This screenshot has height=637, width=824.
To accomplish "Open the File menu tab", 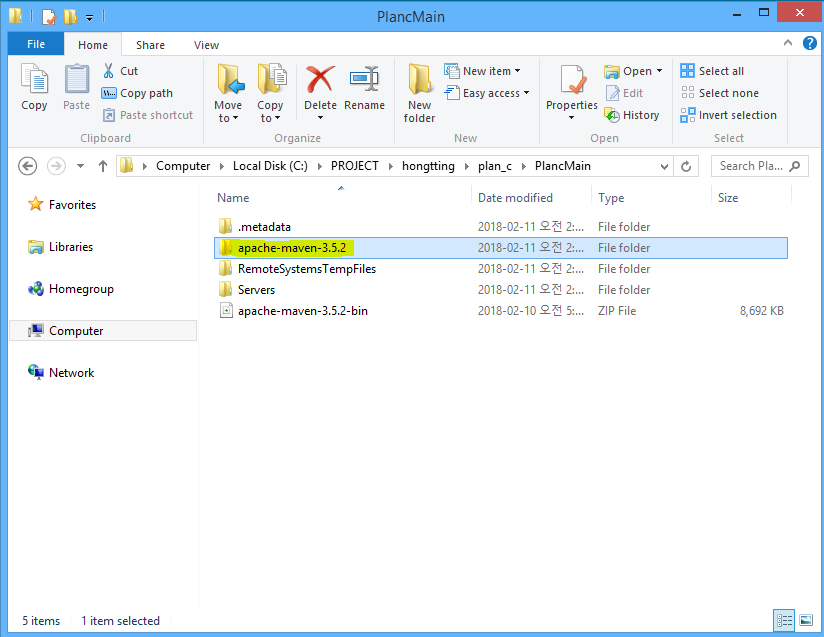I will [36, 45].
